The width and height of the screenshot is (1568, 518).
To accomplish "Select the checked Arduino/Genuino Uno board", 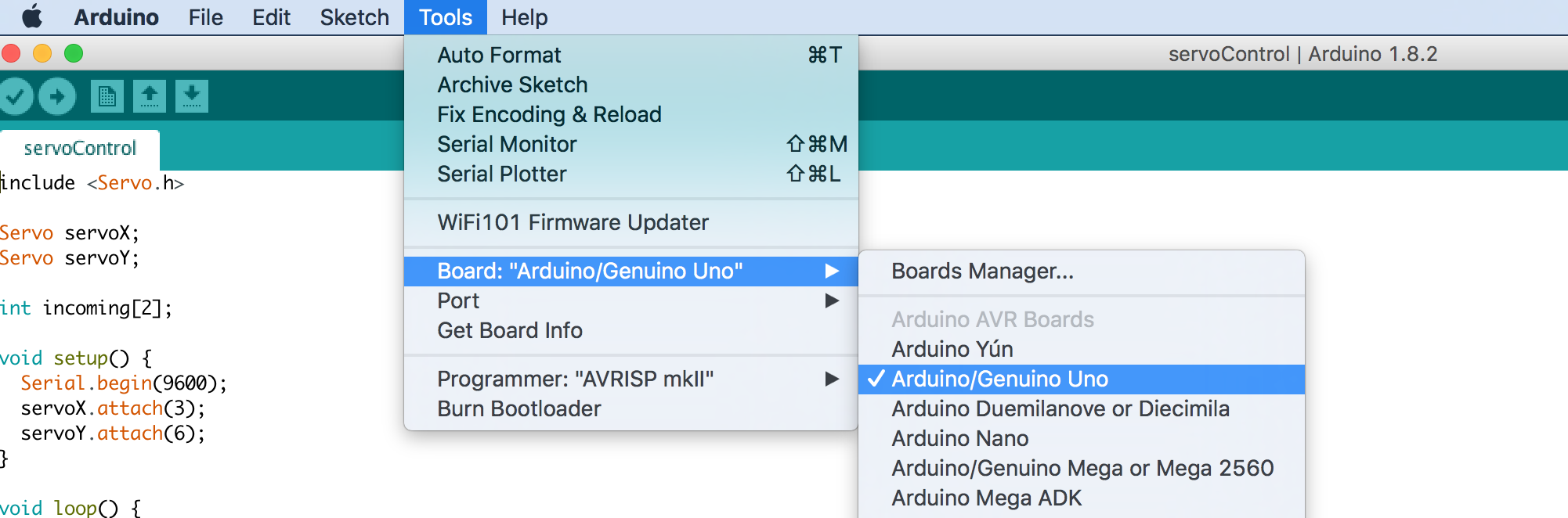I will click(999, 380).
